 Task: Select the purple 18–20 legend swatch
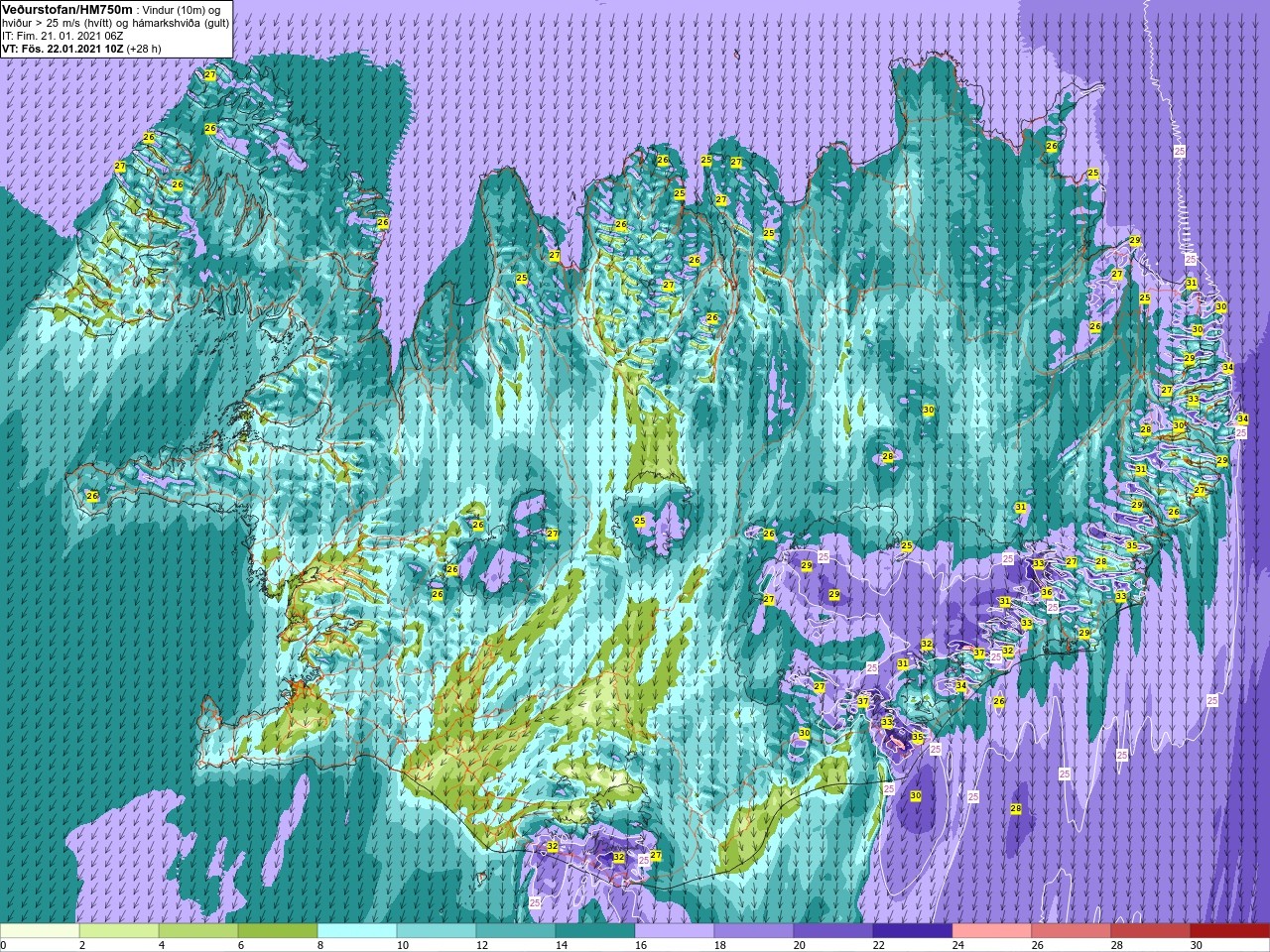point(754,931)
